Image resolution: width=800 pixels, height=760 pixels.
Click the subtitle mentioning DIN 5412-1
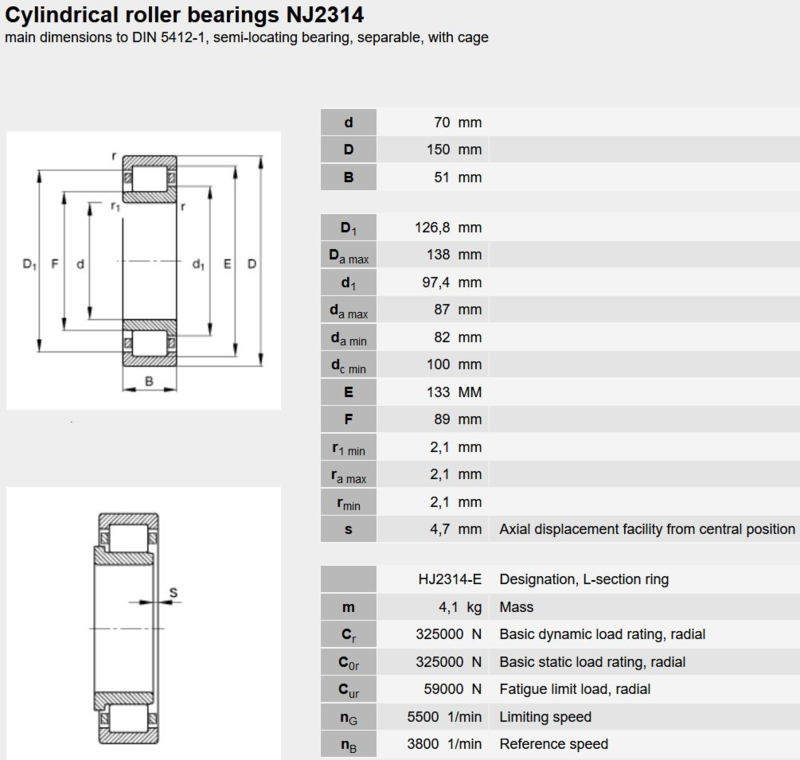246,37
